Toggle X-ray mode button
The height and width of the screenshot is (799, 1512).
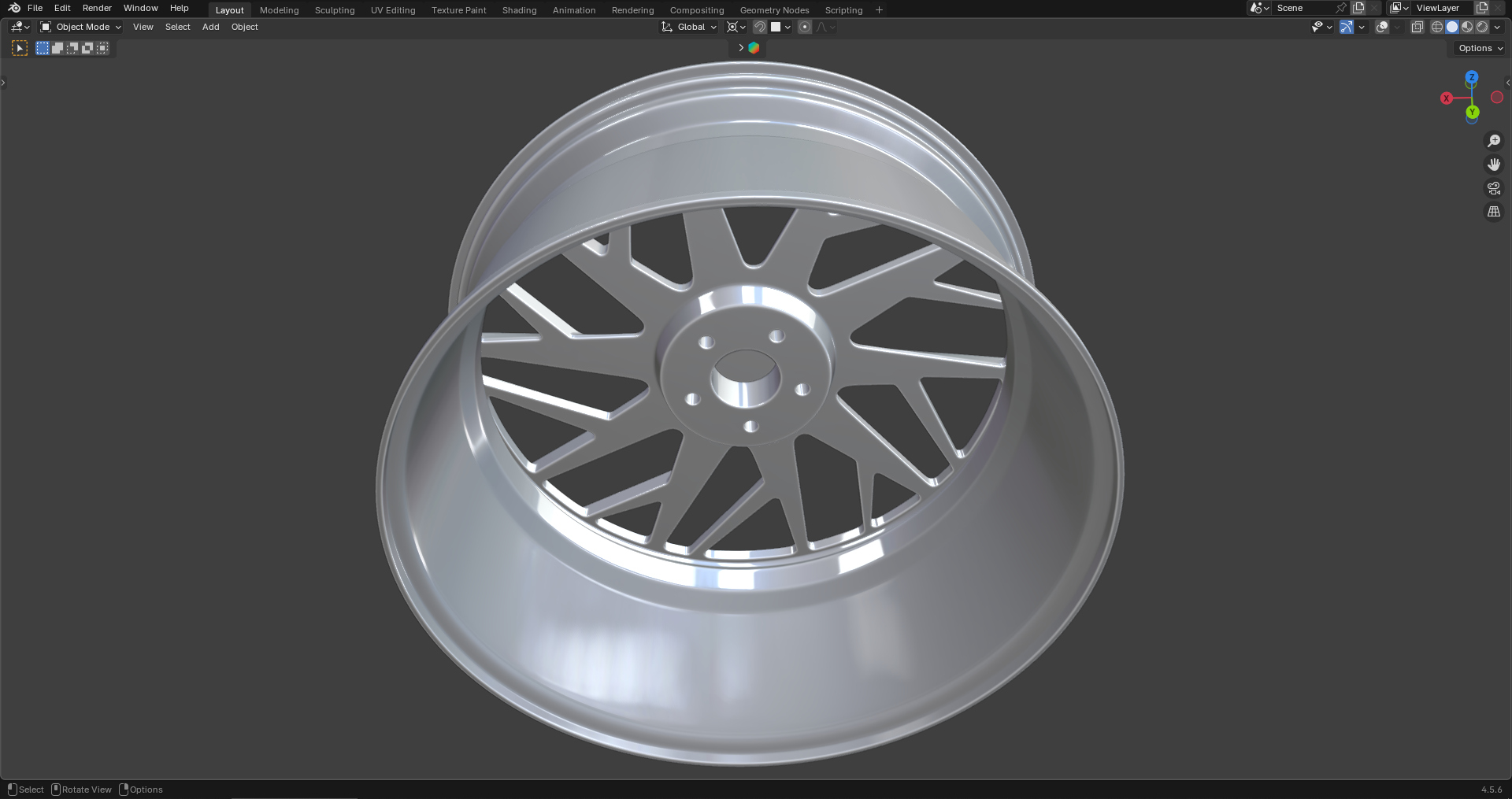coord(1417,27)
